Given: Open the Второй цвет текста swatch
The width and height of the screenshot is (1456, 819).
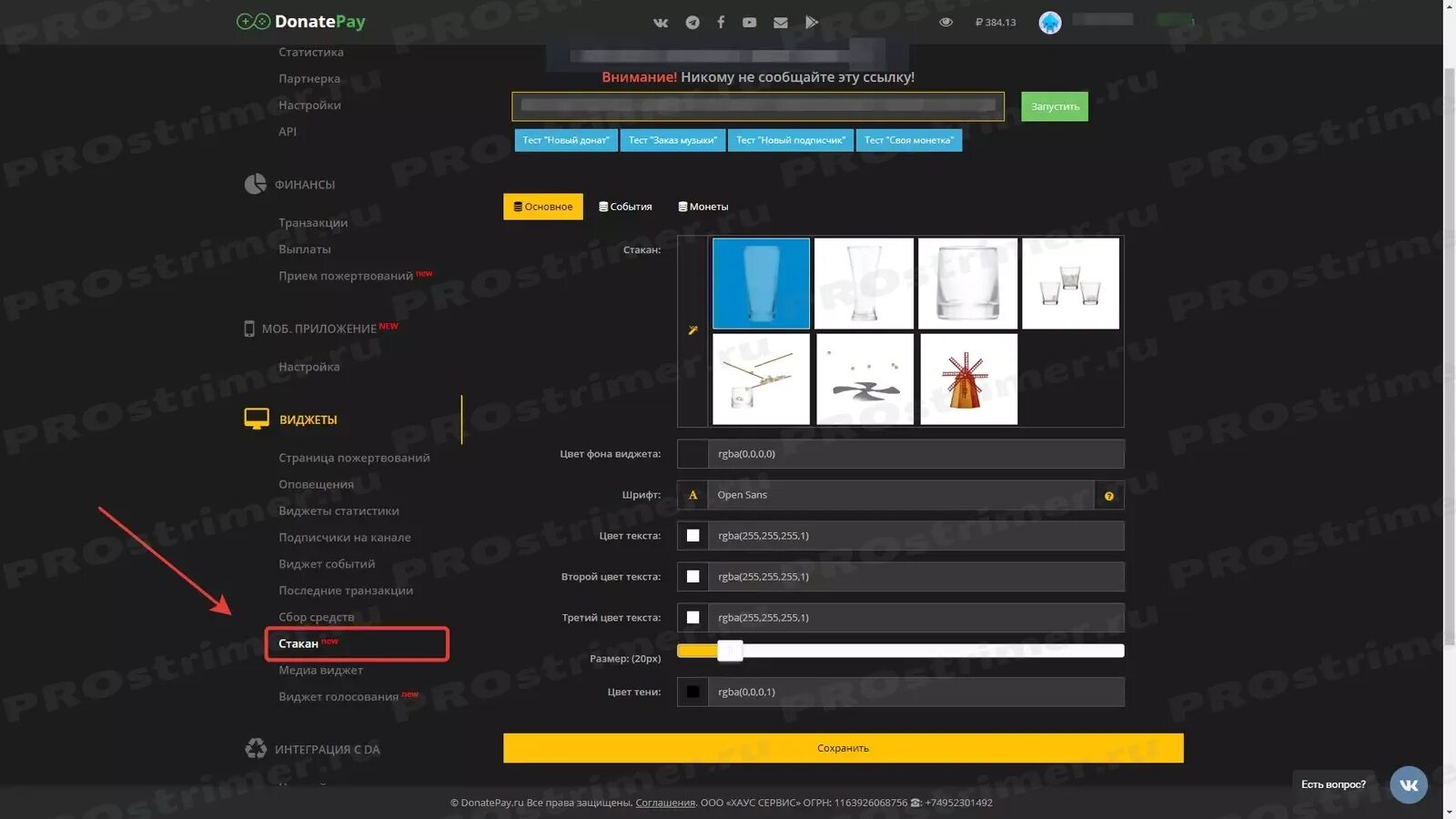Looking at the screenshot, I should tap(693, 577).
